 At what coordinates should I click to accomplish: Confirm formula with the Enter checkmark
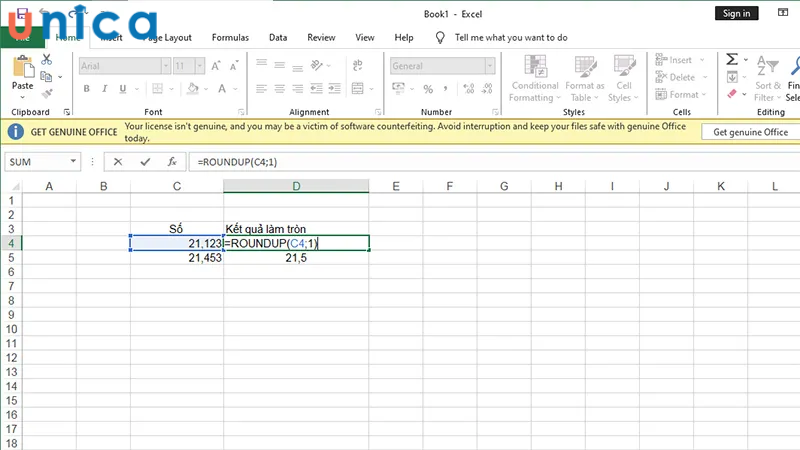pyautogui.click(x=145, y=161)
